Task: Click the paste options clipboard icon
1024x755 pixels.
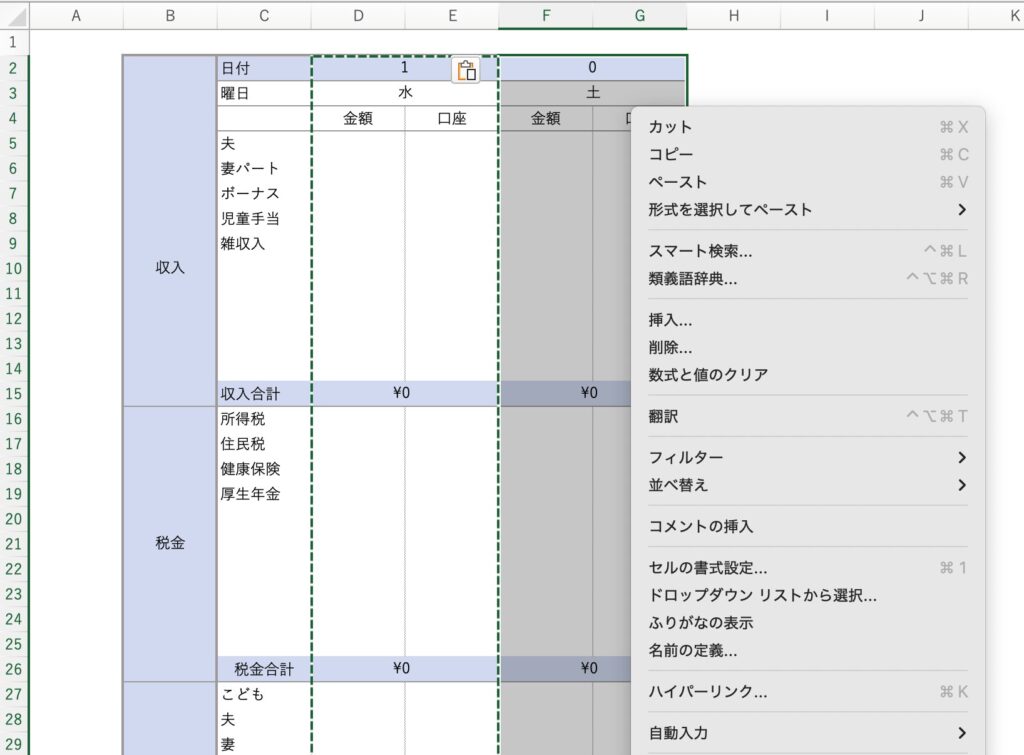Action: click(x=466, y=70)
